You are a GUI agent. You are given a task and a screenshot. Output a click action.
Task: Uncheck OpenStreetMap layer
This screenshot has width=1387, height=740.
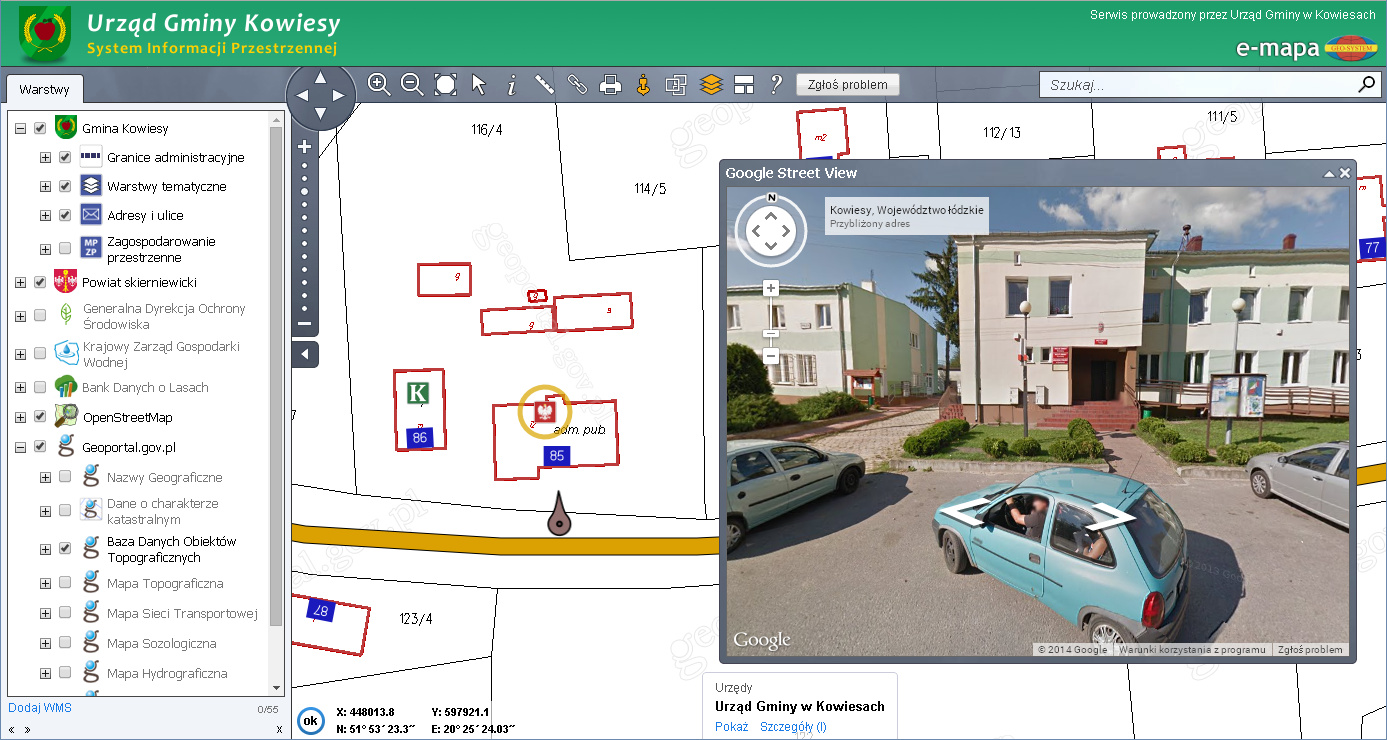point(40,417)
